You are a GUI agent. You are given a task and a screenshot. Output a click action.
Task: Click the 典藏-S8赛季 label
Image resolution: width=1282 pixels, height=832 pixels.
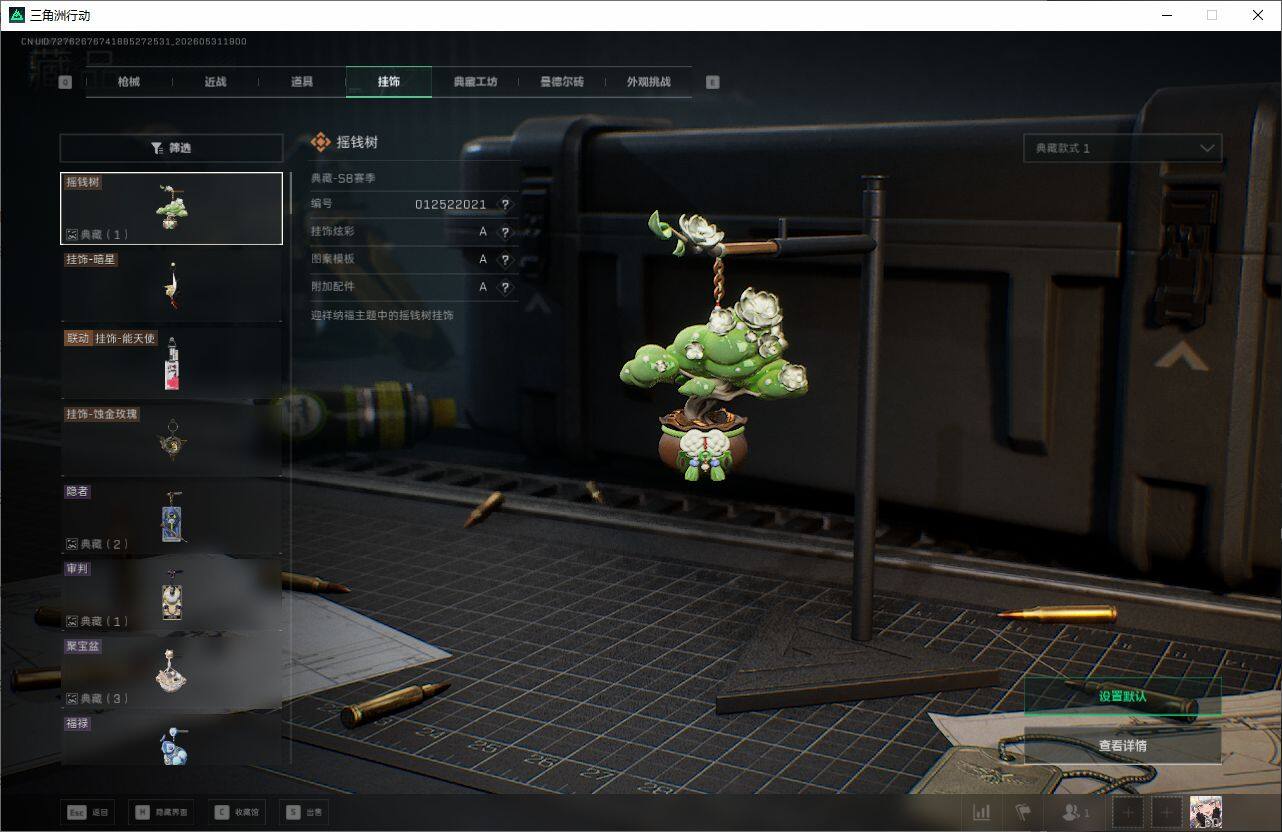(343, 178)
